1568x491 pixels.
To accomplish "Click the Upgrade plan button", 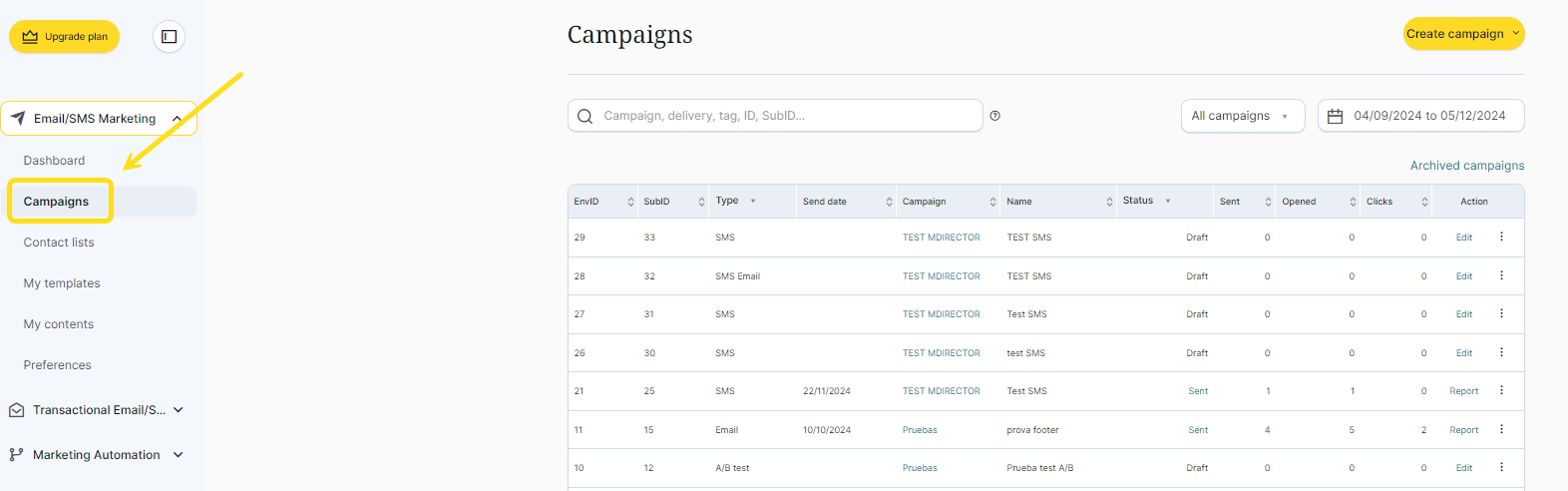I will coord(65,37).
